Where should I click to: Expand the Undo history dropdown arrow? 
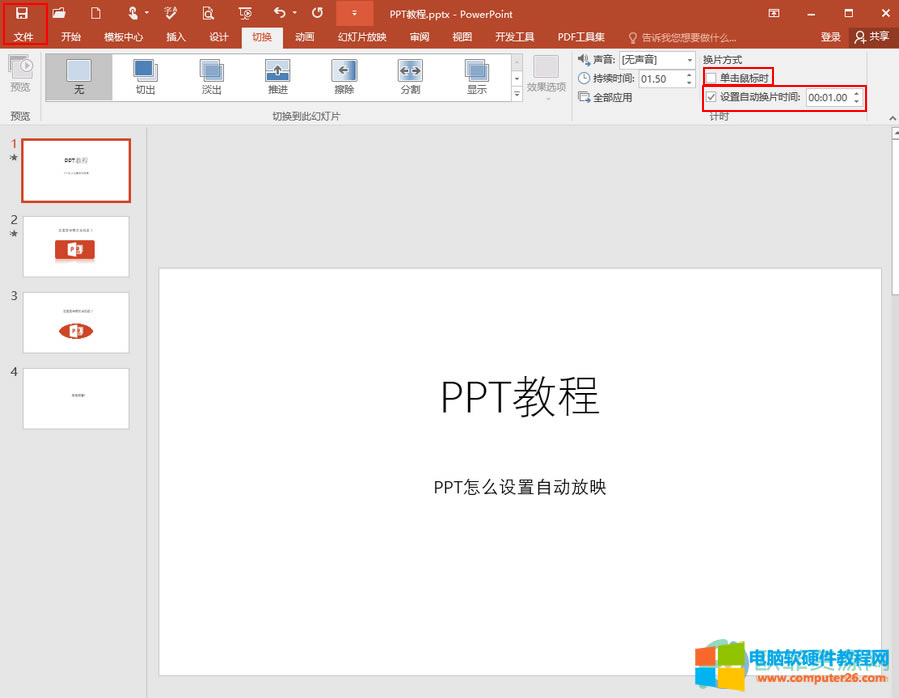point(294,14)
